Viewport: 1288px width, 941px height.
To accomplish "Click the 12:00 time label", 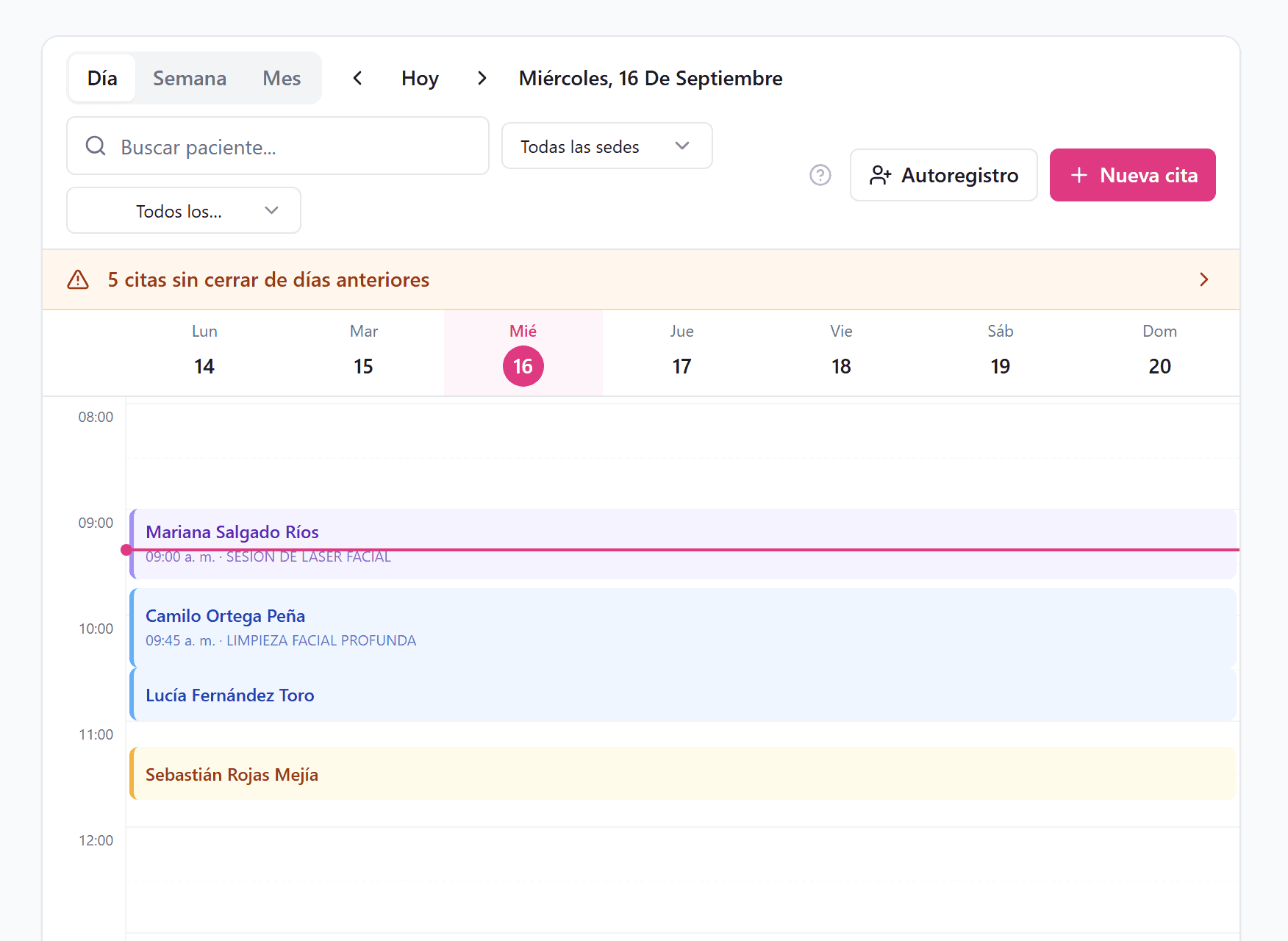I will coord(96,840).
